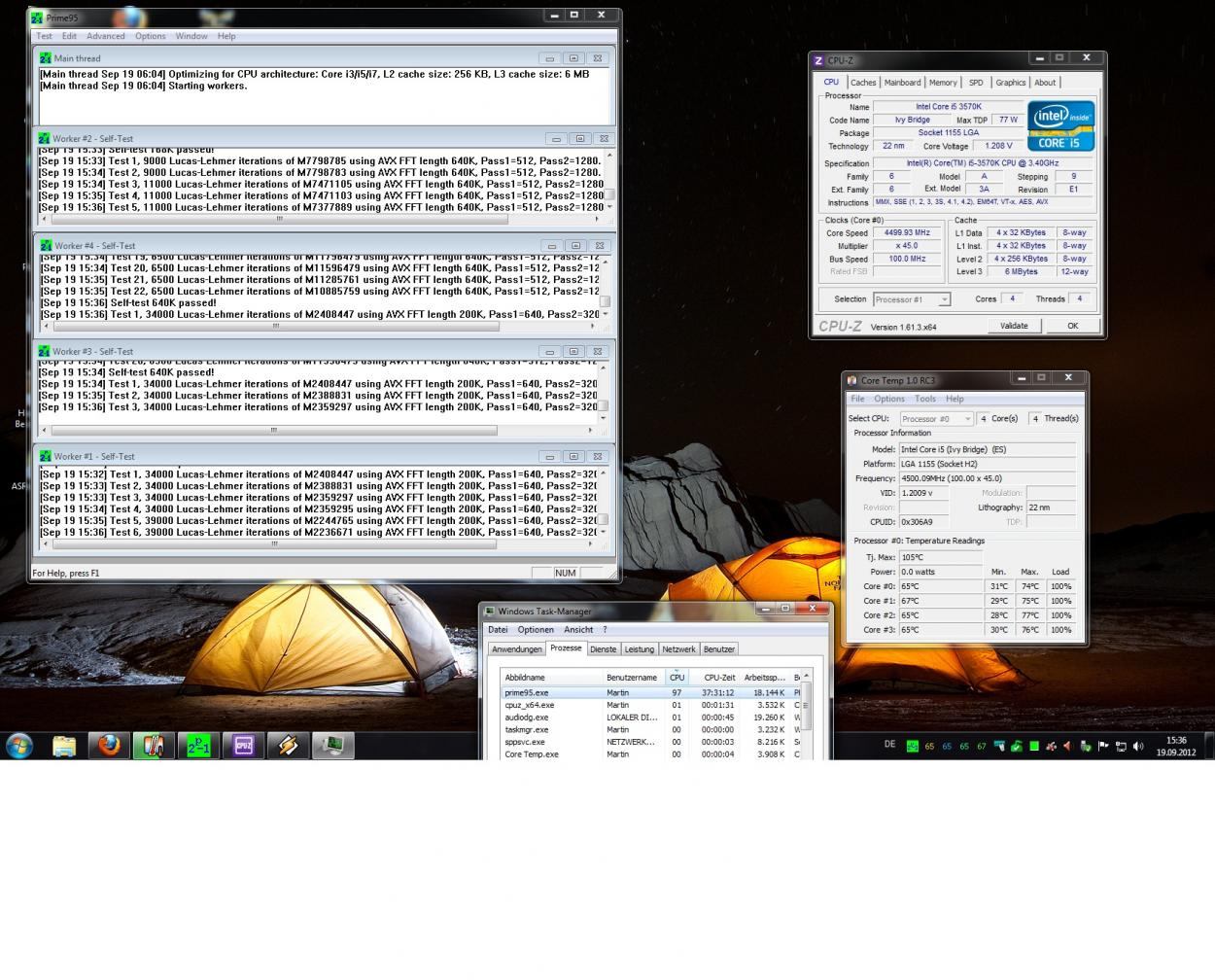The image size is (1215, 980).
Task: Click the Worker #3 window icon
Action: click(44, 351)
